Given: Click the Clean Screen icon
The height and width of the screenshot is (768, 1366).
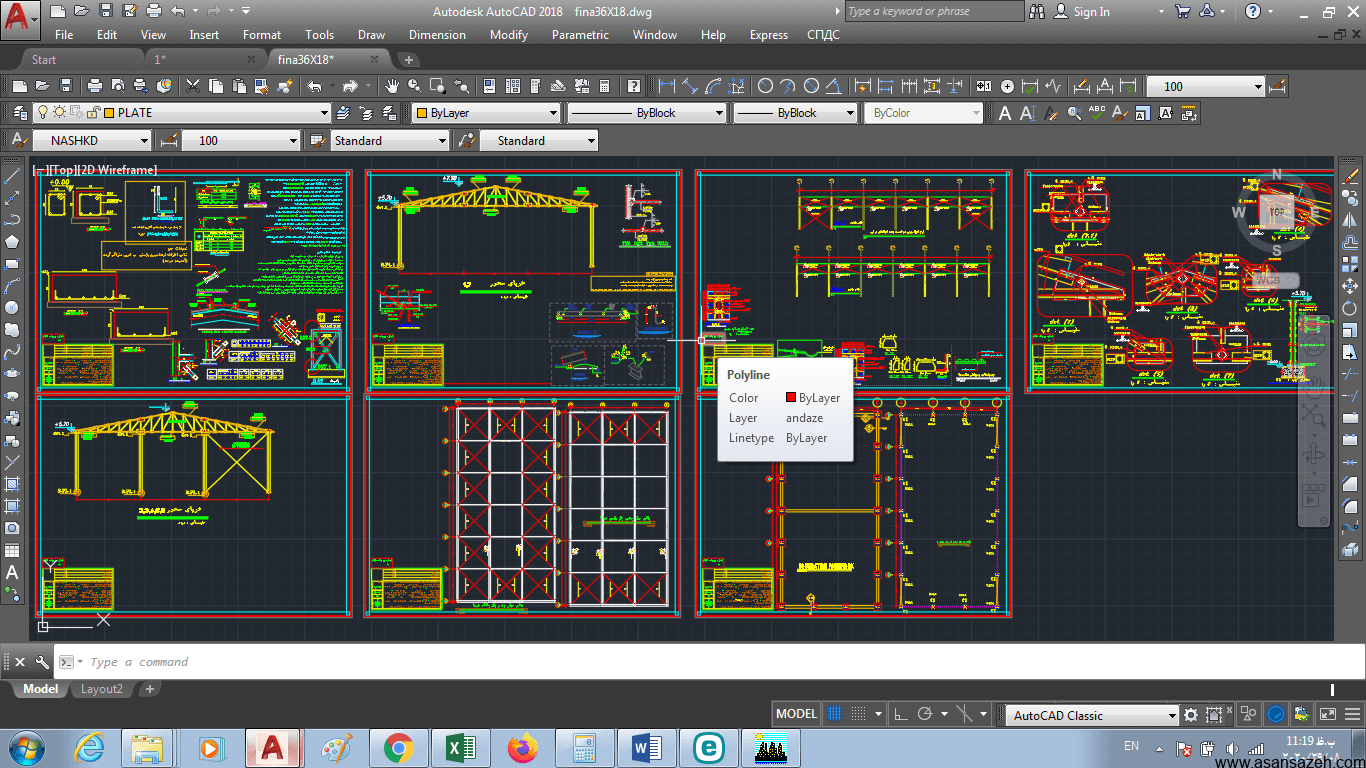Looking at the screenshot, I should 1328,715.
